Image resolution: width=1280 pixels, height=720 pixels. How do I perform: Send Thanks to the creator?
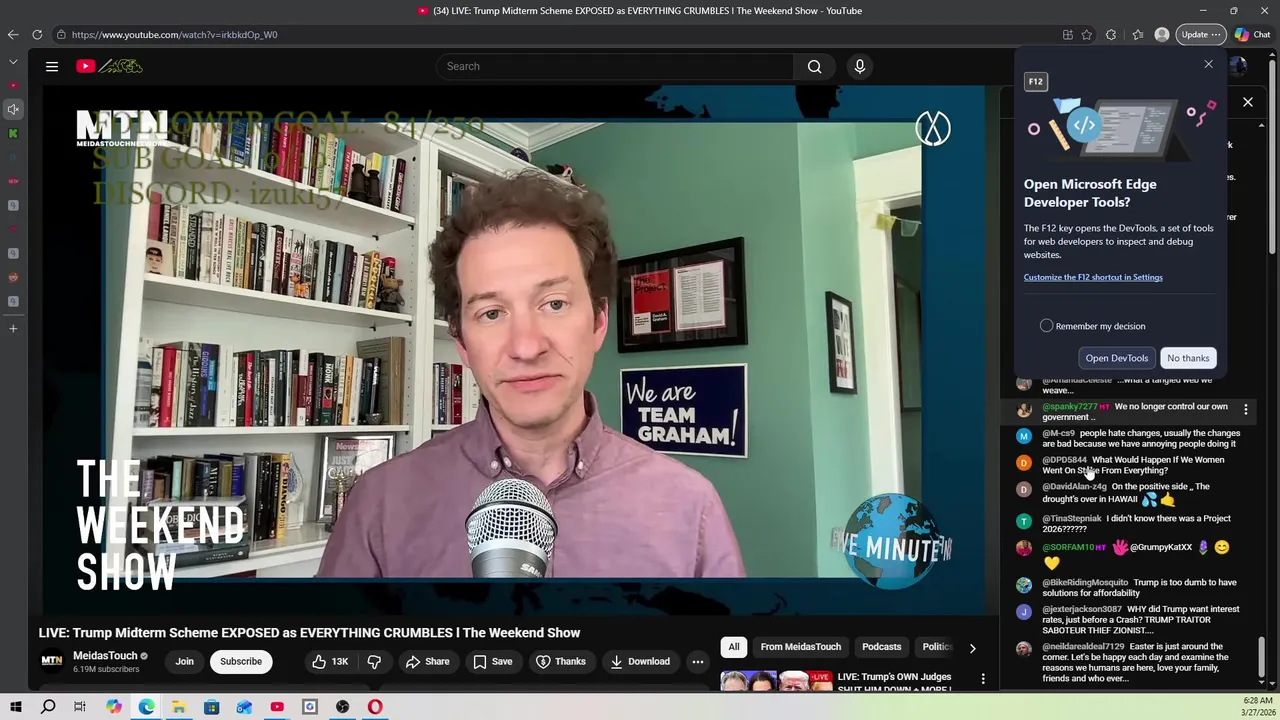click(x=561, y=661)
